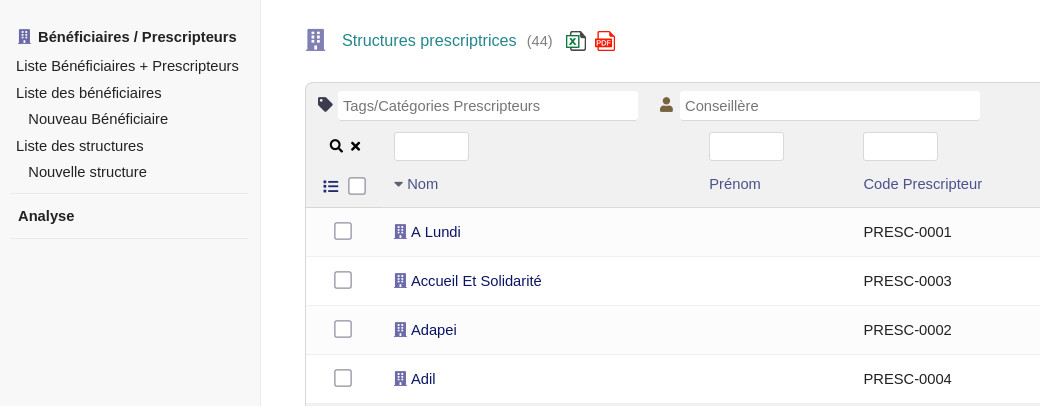Clear search filters with X icon

click(355, 146)
